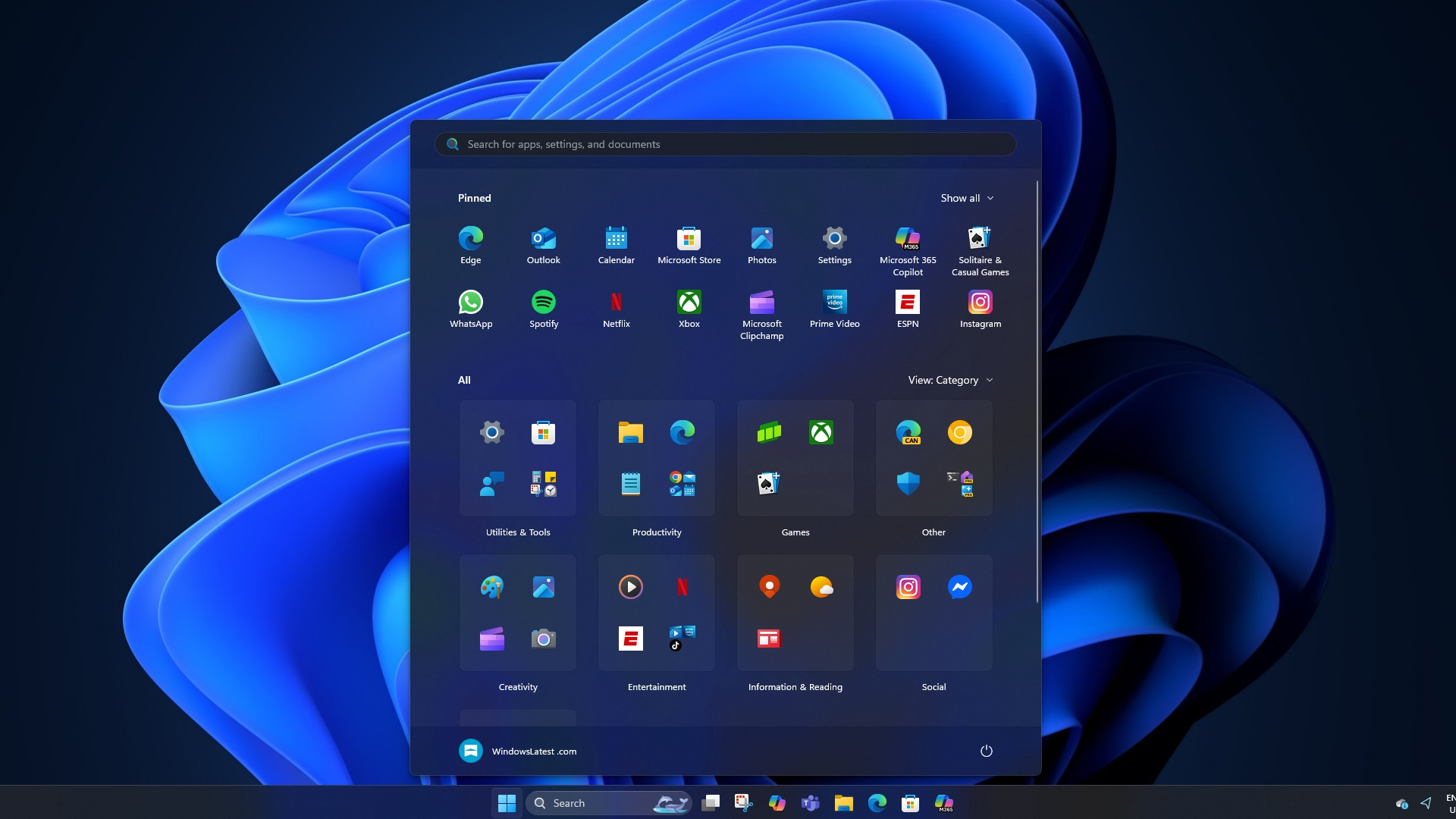Open Instagram in the Pinned section

(x=980, y=309)
